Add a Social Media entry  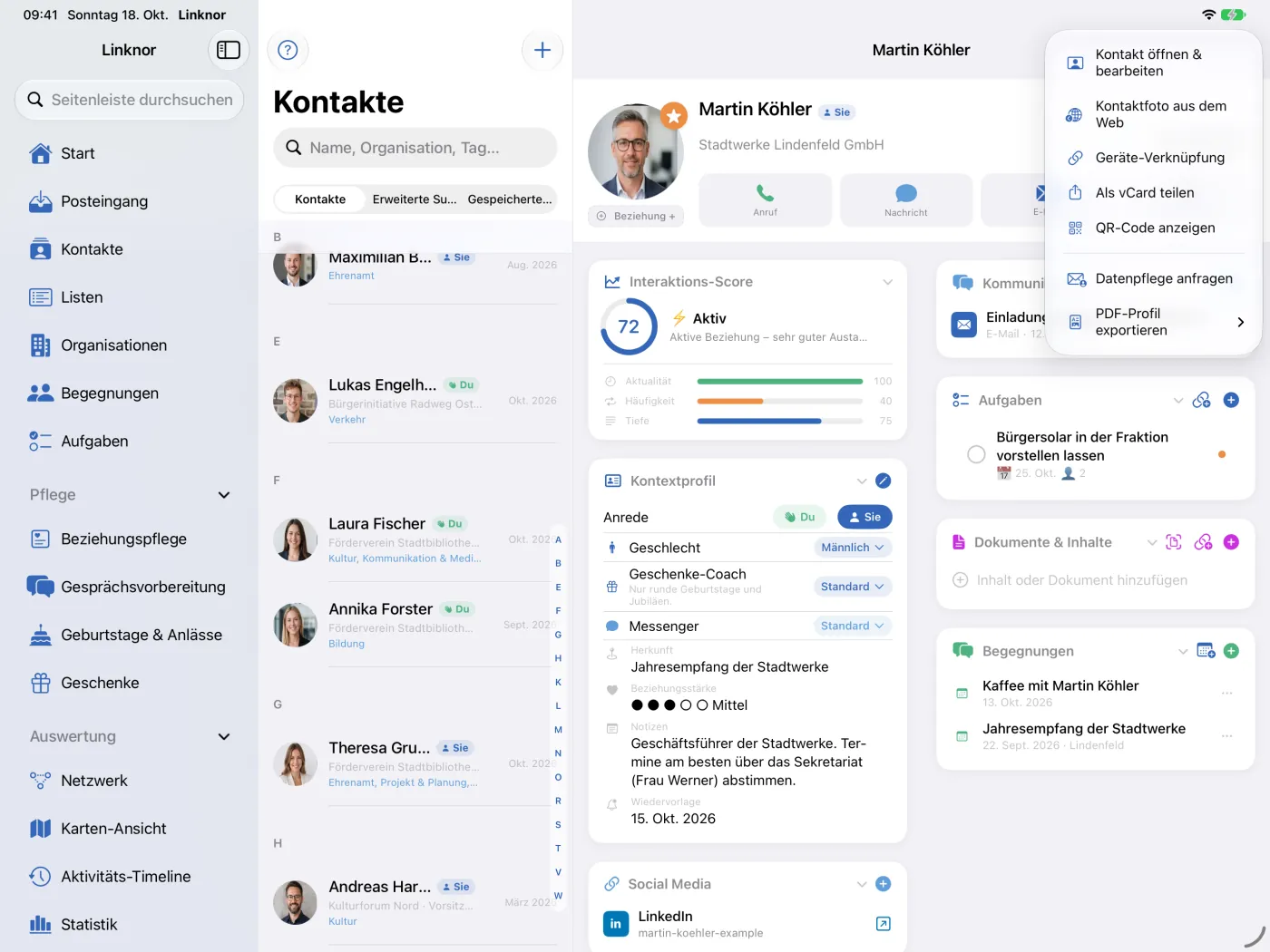[884, 884]
